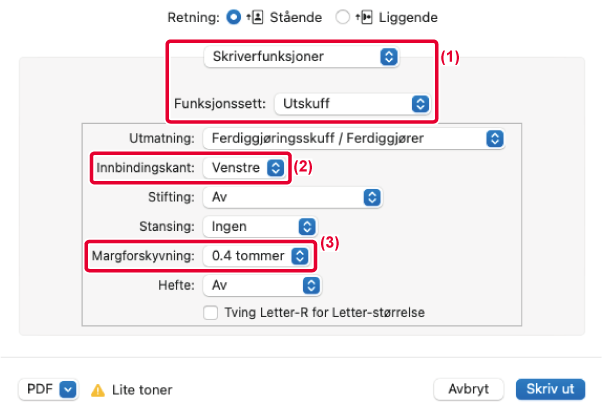Click the portrait page orientation icon
This screenshot has width=602, height=418.
pos(255,17)
